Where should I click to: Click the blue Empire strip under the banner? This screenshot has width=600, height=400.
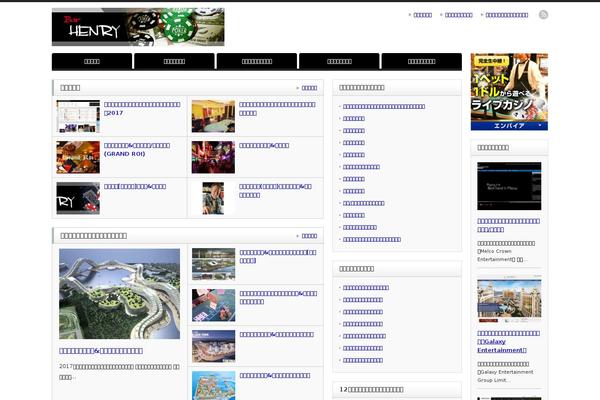click(509, 126)
